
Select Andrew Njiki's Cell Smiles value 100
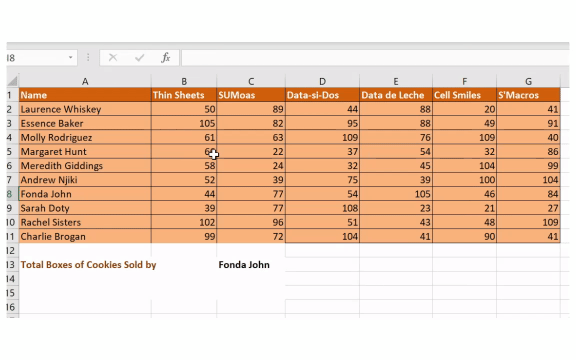click(464, 180)
